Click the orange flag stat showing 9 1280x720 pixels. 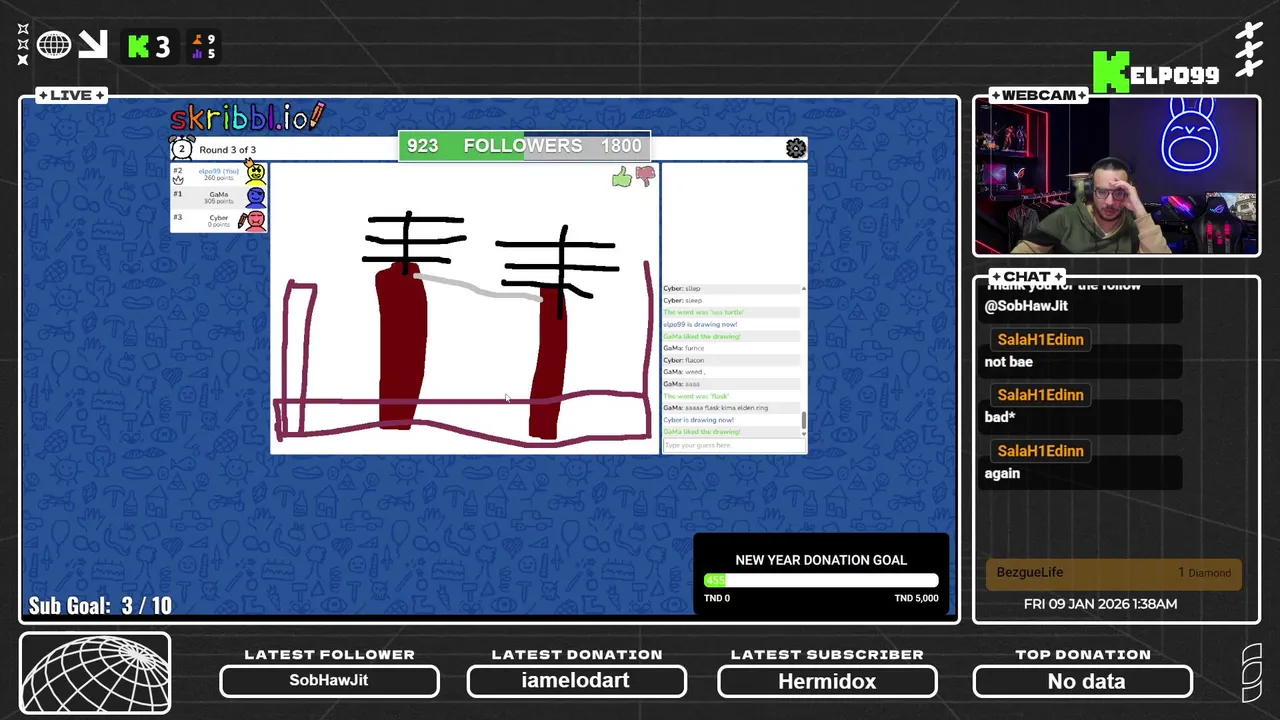tap(203, 40)
